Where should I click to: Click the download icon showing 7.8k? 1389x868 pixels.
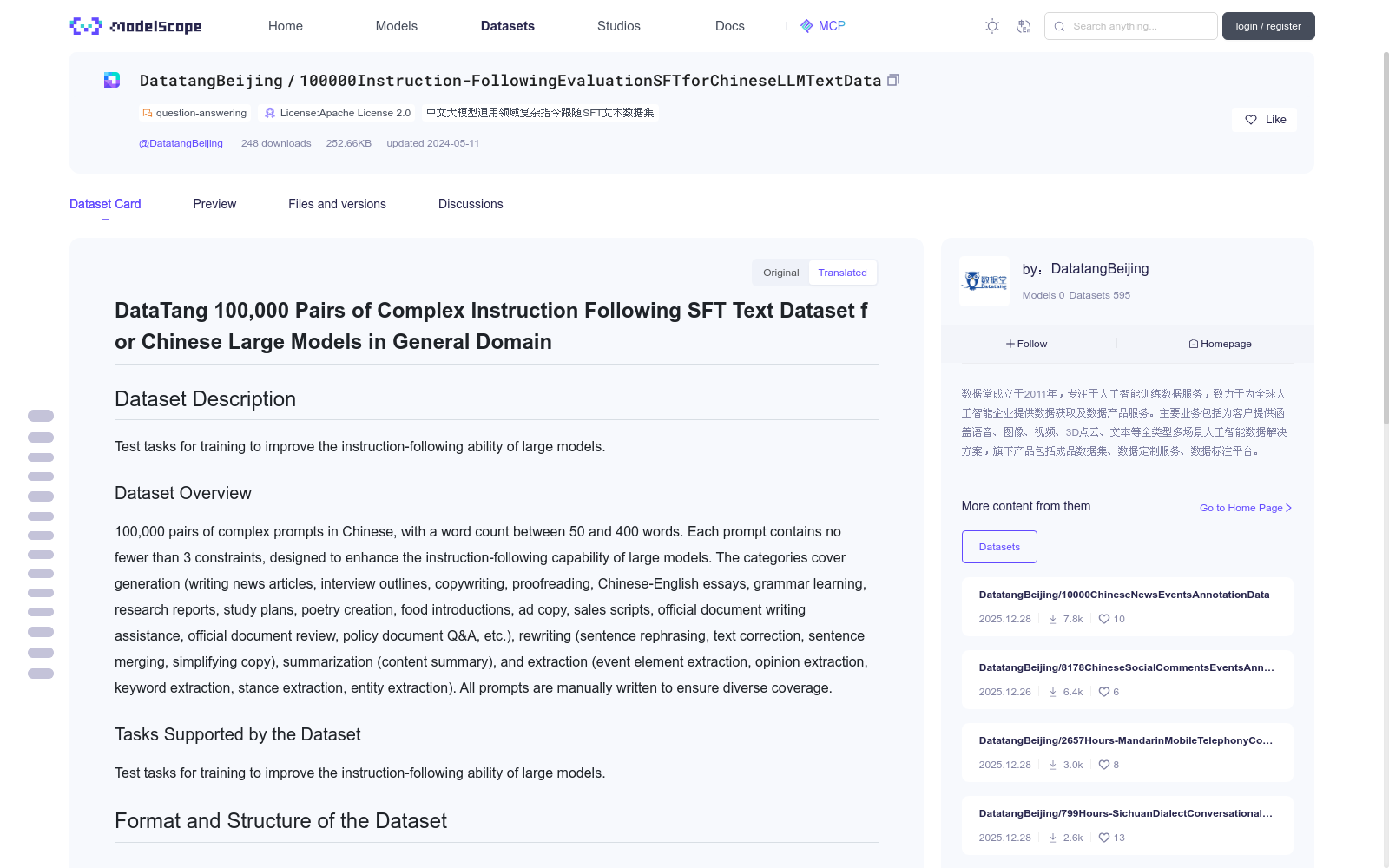pyautogui.click(x=1053, y=619)
